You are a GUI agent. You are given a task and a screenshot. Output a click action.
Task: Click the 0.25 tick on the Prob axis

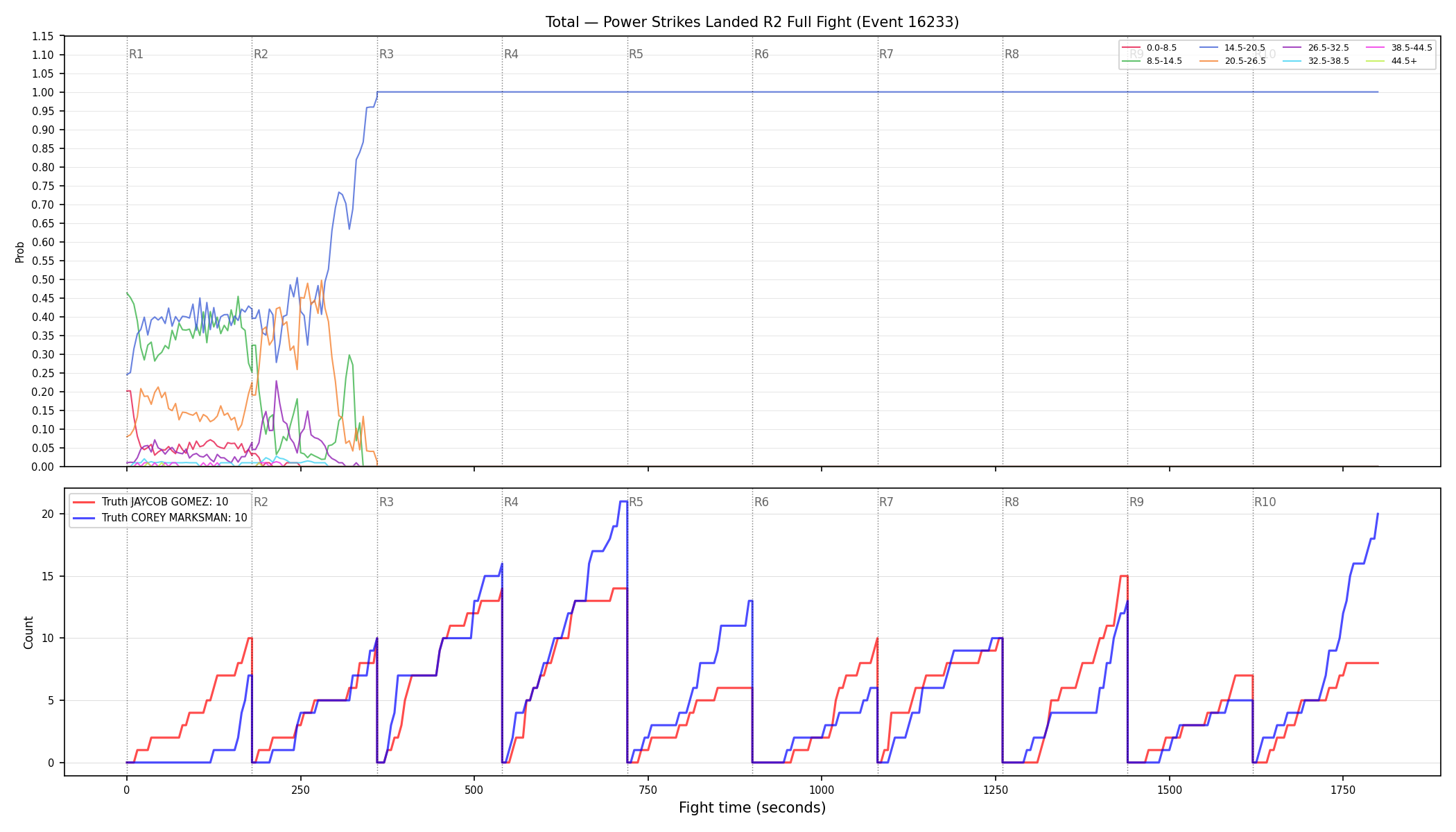43,373
